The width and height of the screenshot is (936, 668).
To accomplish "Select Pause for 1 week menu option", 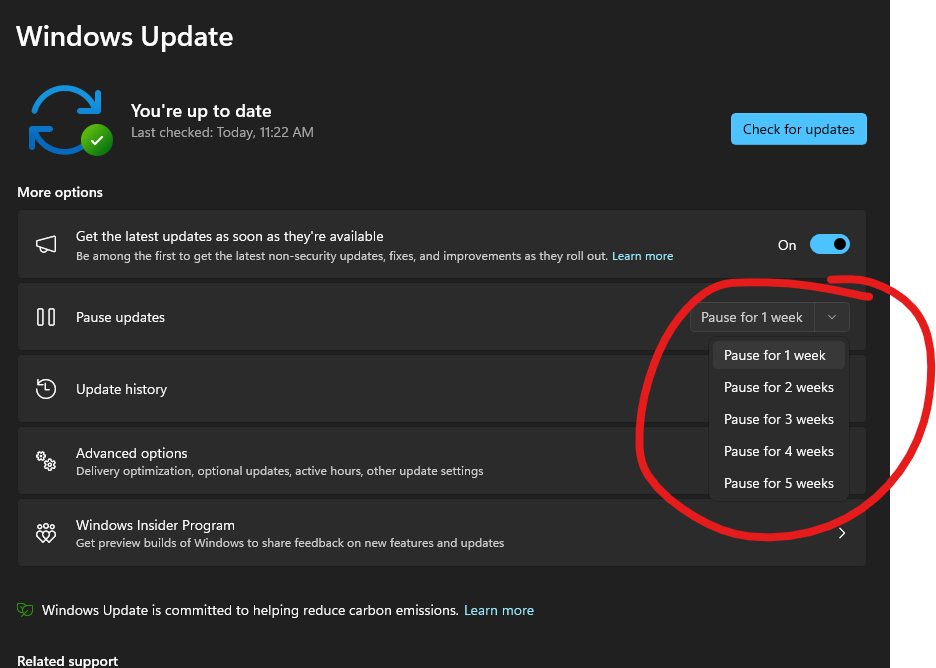I will tap(778, 355).
